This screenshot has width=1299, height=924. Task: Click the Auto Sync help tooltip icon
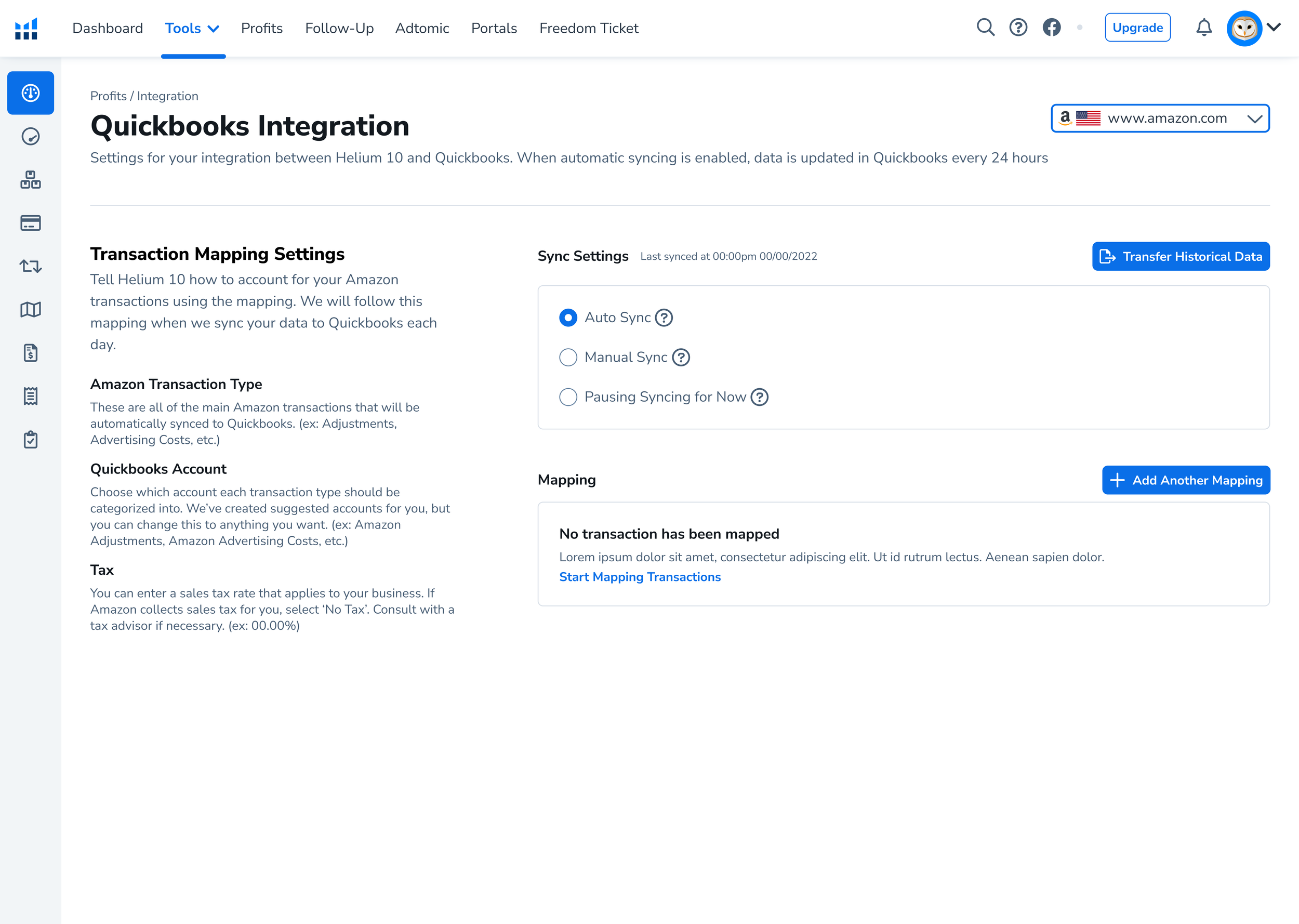click(664, 318)
